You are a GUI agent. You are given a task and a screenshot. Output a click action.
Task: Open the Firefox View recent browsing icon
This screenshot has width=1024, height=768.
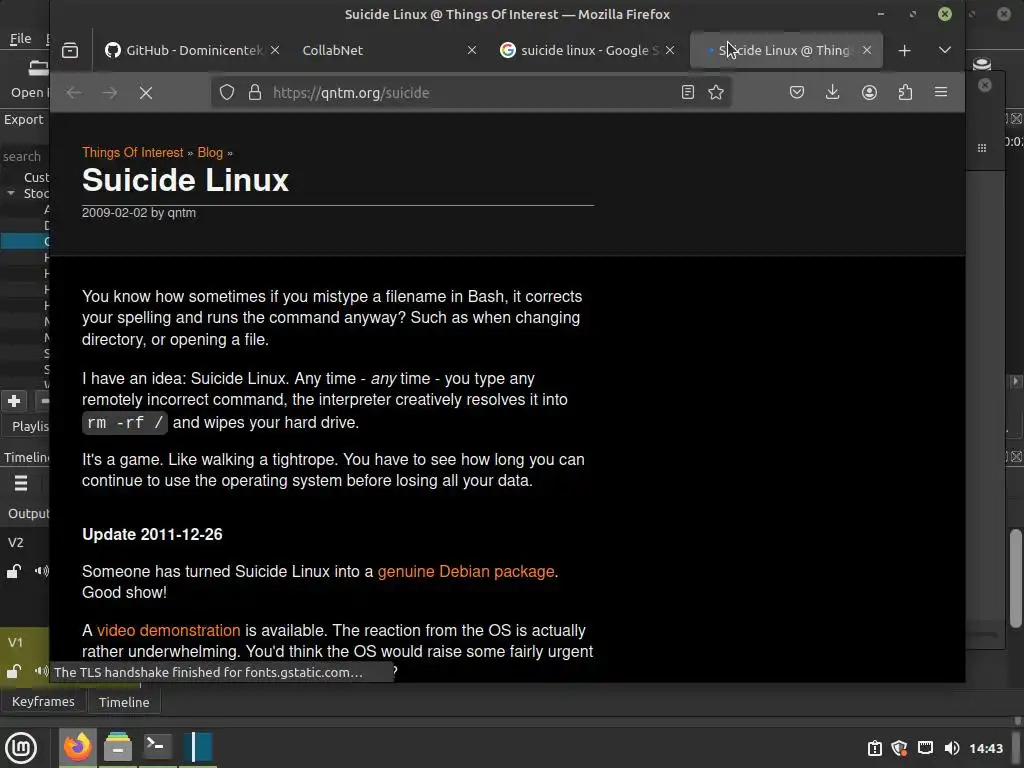point(70,50)
